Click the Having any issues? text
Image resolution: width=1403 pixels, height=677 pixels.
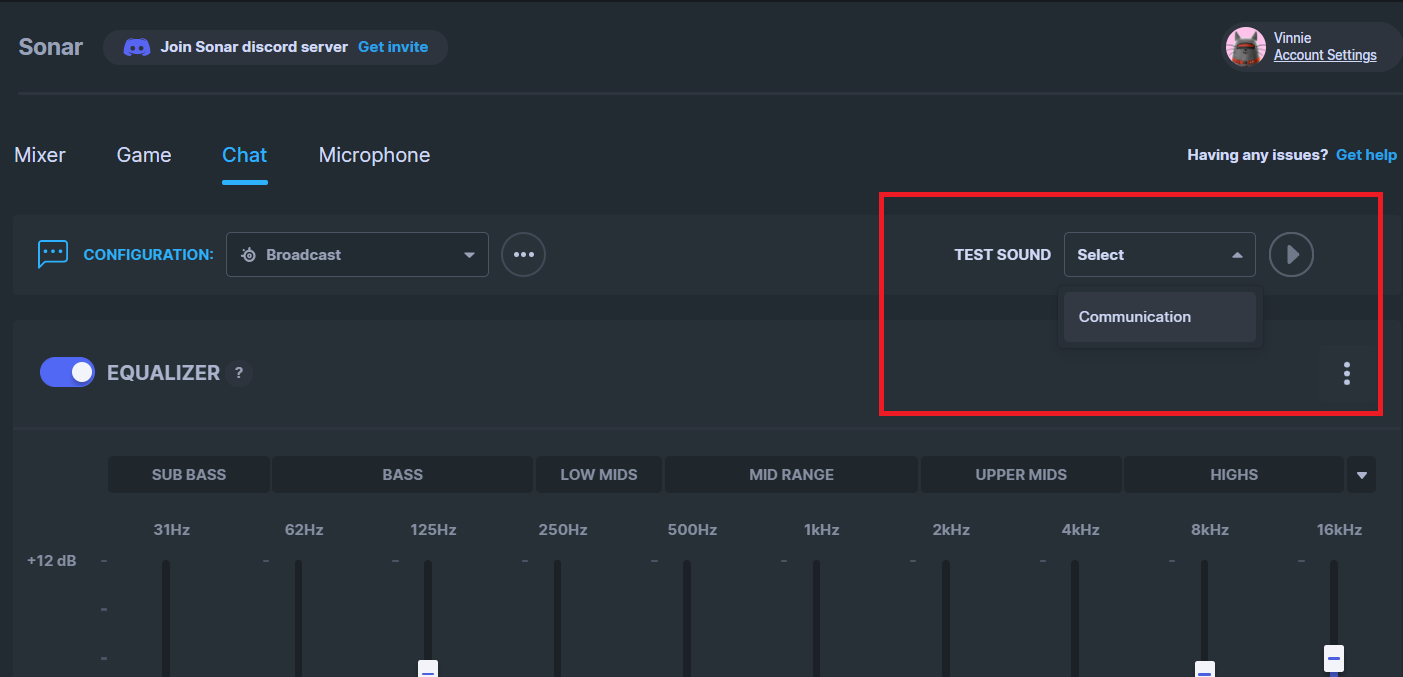click(1257, 155)
